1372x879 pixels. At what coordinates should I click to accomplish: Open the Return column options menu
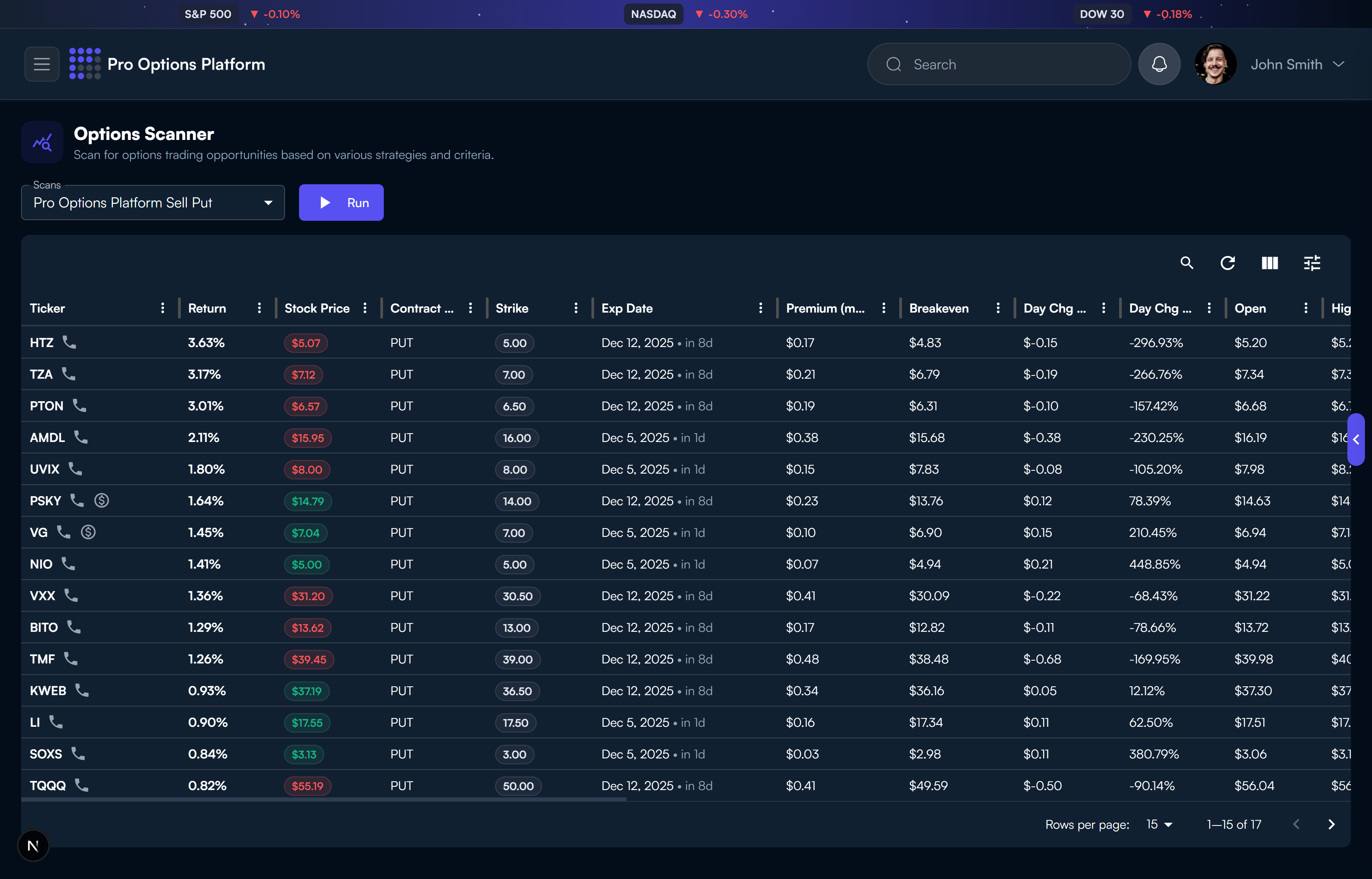pyautogui.click(x=259, y=308)
